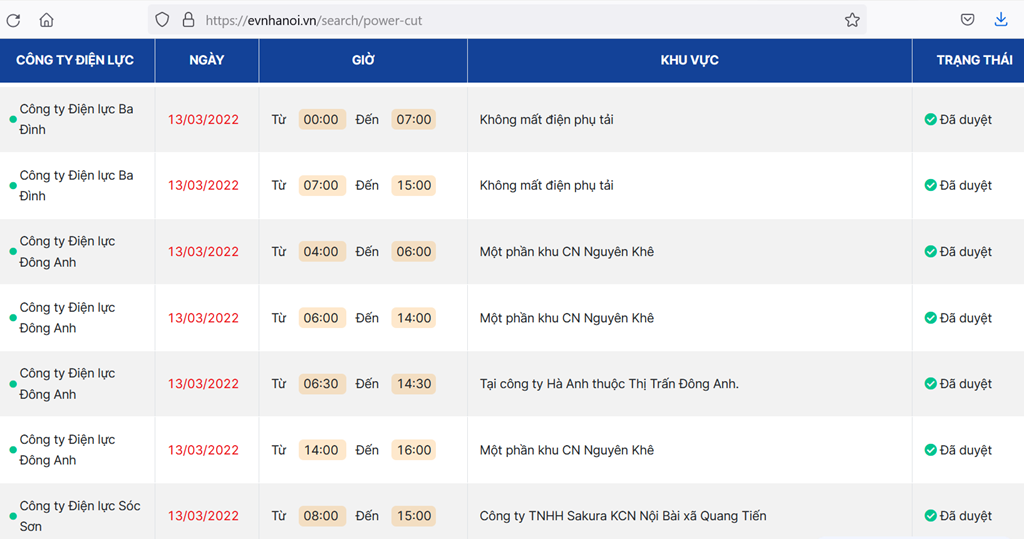Viewport: 1024px width, 539px height.
Task: Select end time 14:30 badge
Action: [x=414, y=384]
